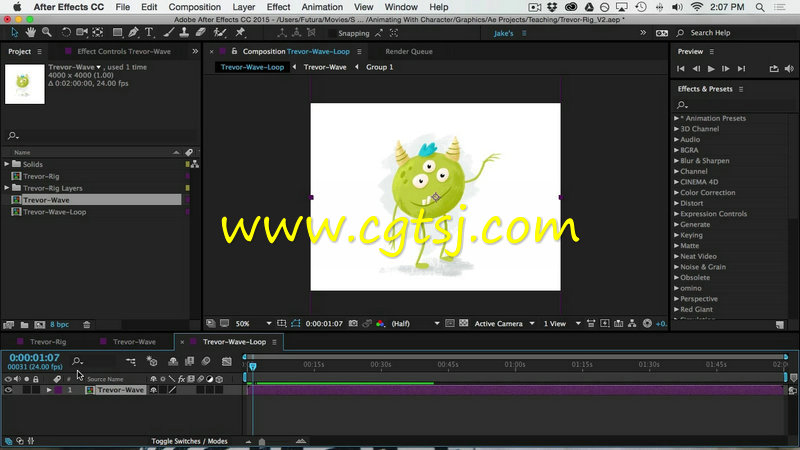Click the current time indicator playhead

[x=253, y=366]
